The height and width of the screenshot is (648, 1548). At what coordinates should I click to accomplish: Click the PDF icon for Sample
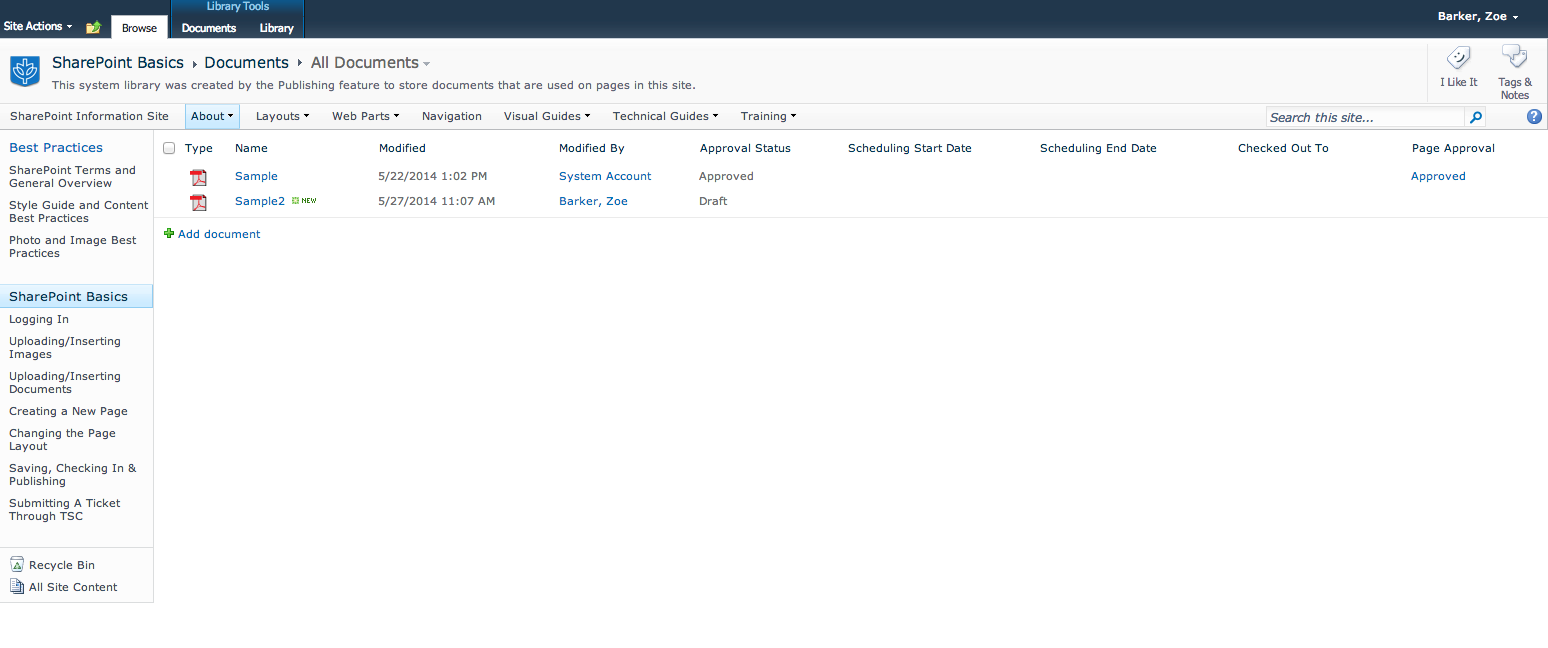(199, 177)
